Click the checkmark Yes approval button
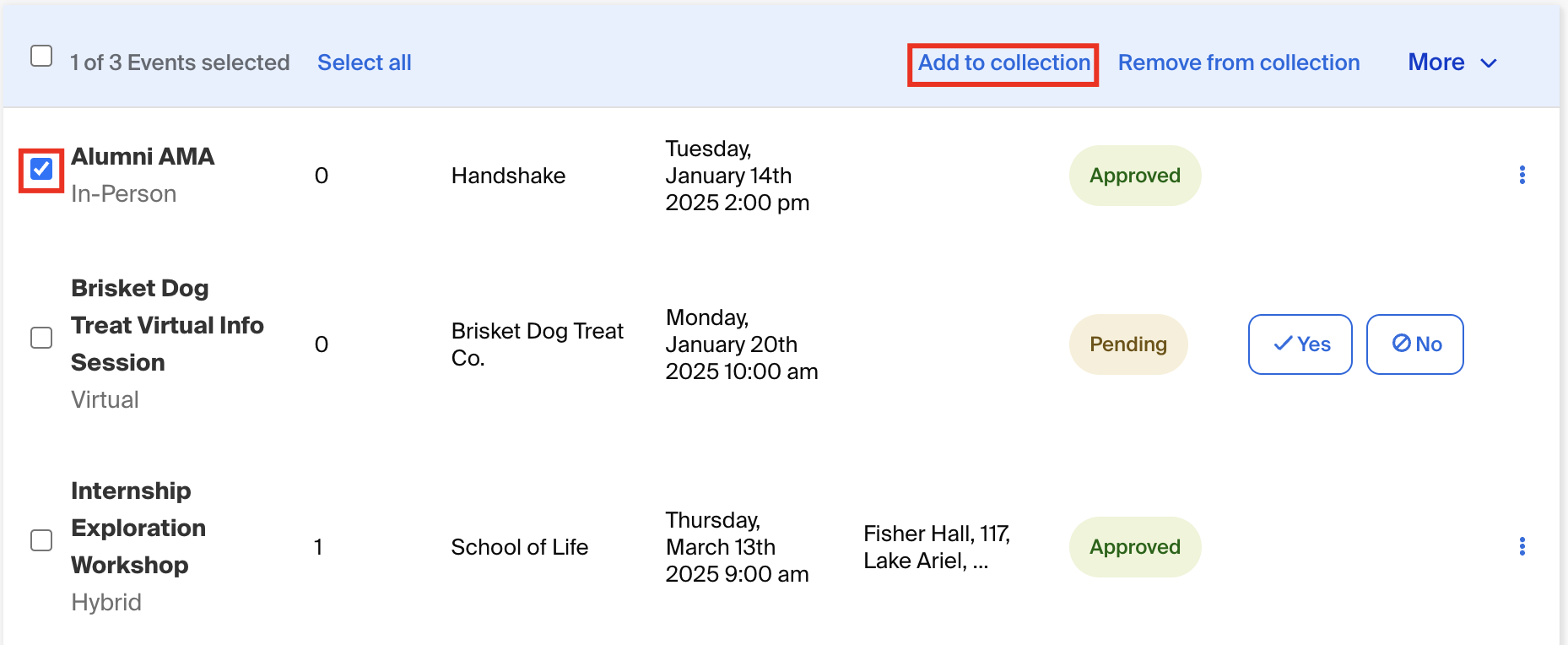Viewport: 1568px width, 645px height. [x=1300, y=344]
